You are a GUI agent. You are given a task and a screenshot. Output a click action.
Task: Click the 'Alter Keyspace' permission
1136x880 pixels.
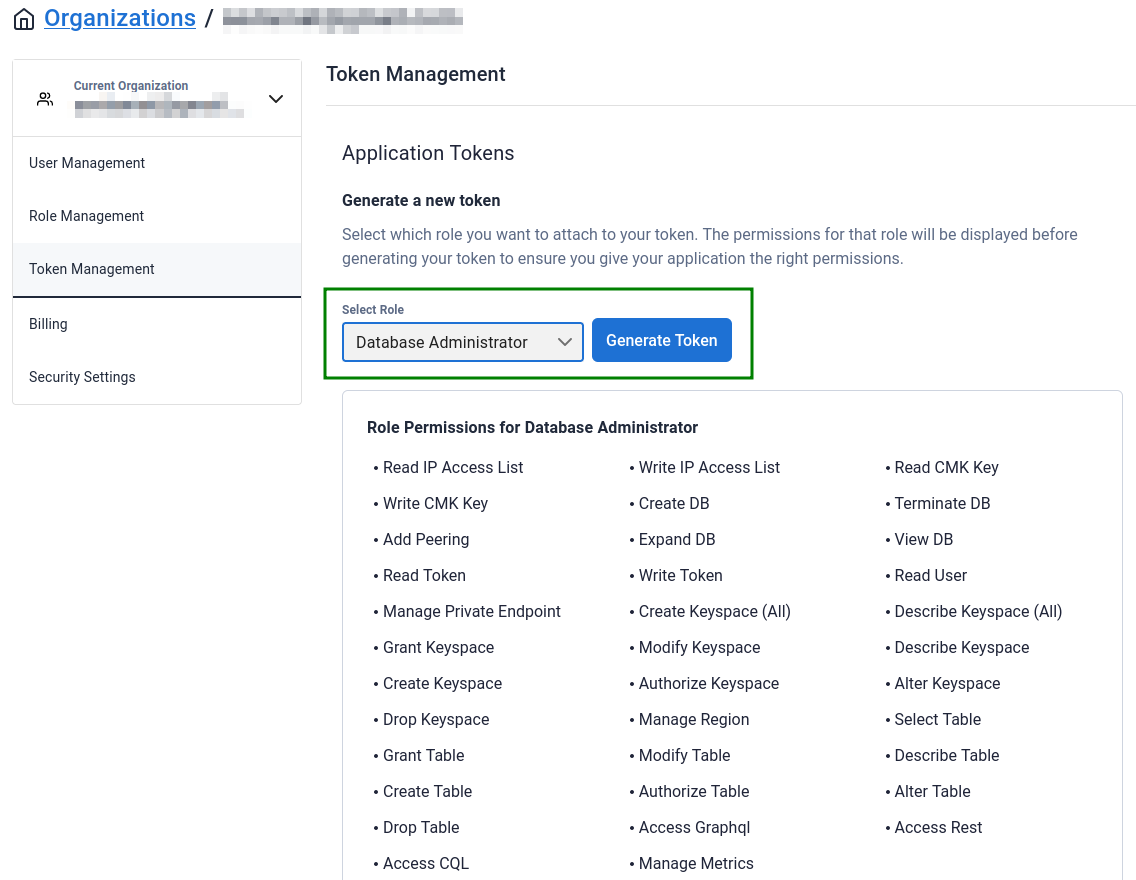tap(947, 684)
